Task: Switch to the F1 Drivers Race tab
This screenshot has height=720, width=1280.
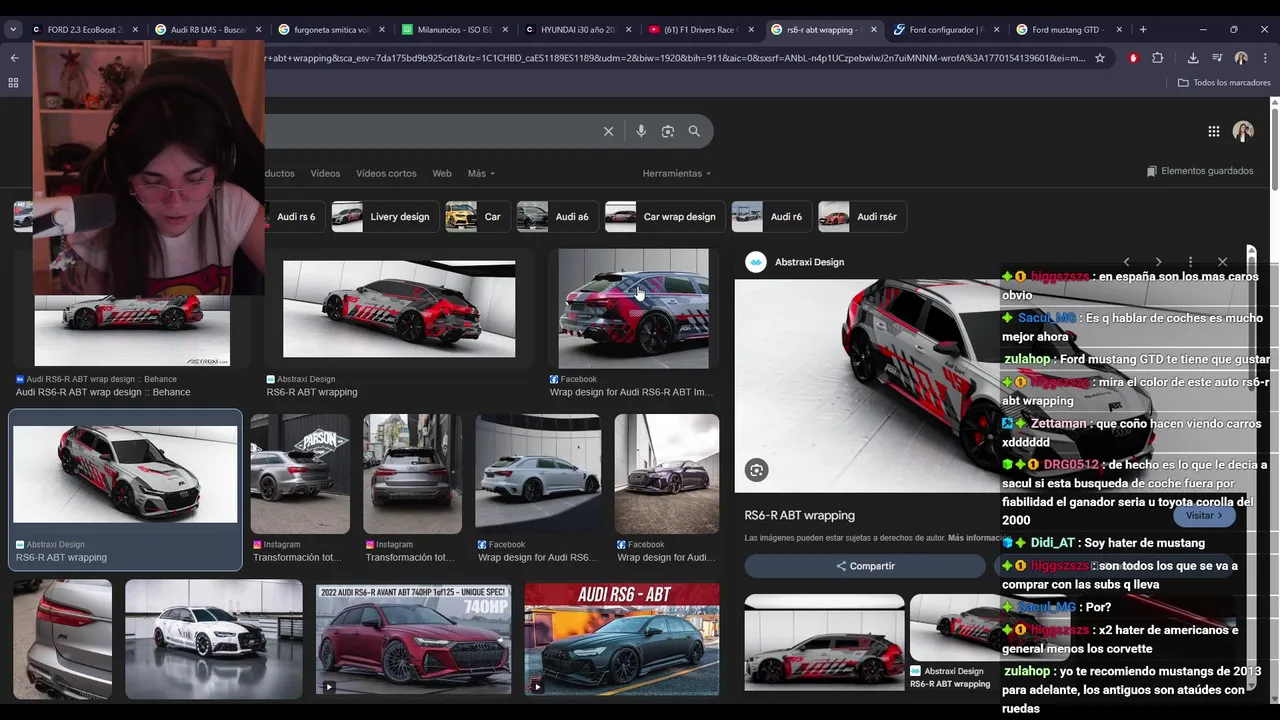Action: (x=700, y=30)
